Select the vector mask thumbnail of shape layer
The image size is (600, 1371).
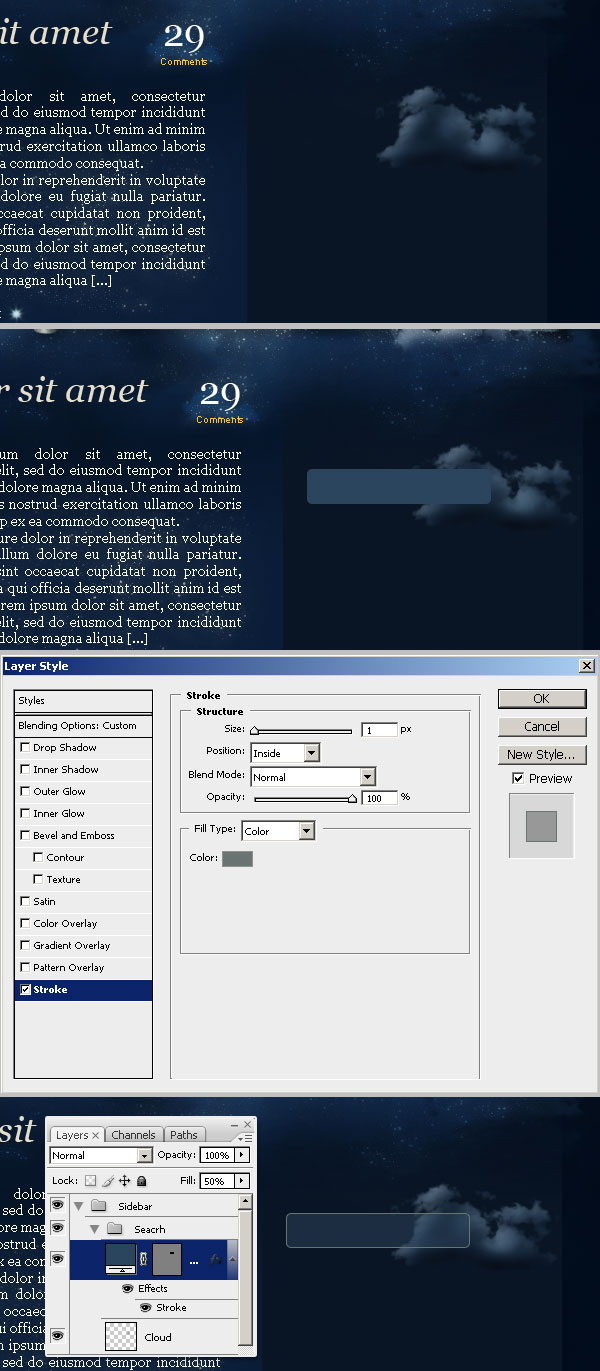[167, 1258]
